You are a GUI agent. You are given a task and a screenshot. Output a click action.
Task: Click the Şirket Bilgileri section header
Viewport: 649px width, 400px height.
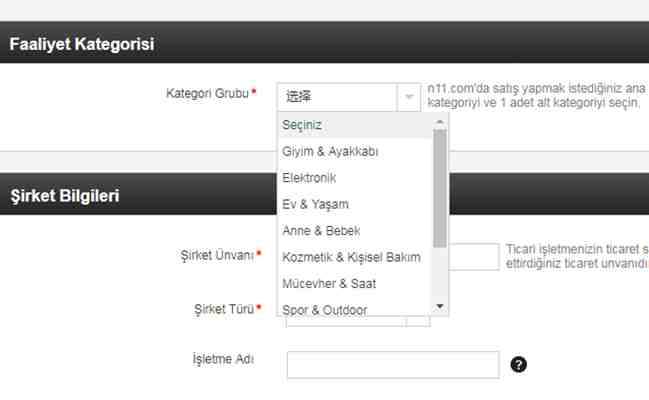point(65,195)
